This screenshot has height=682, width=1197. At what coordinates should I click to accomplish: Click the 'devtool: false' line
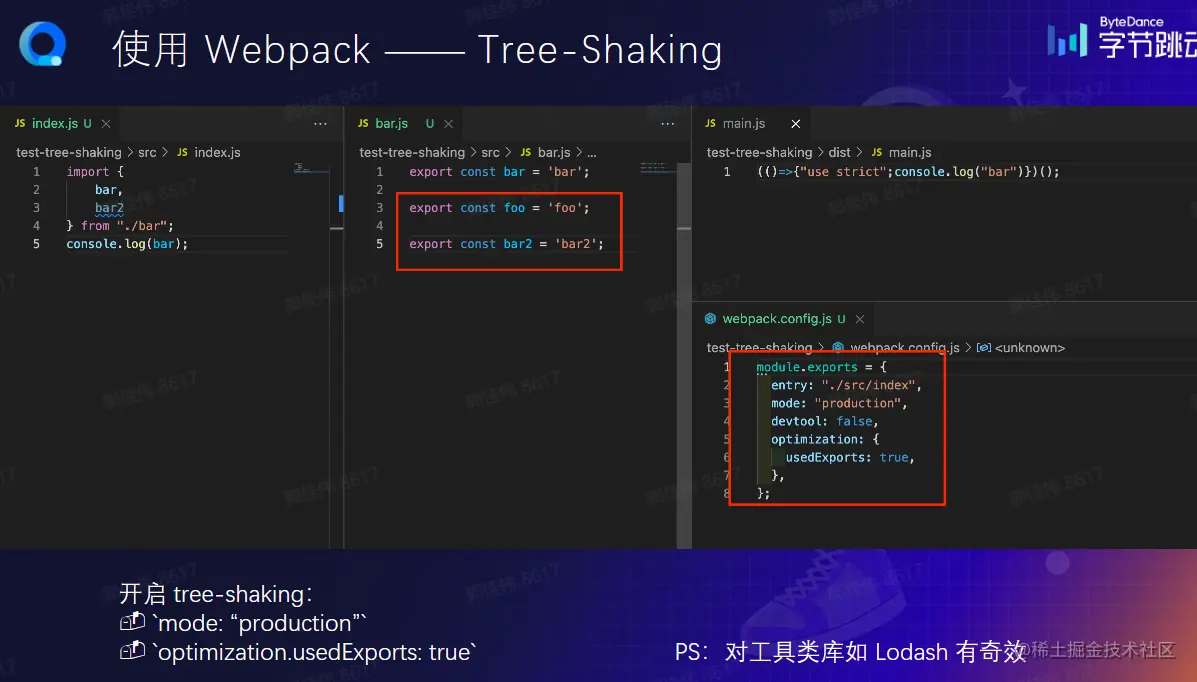(x=824, y=422)
